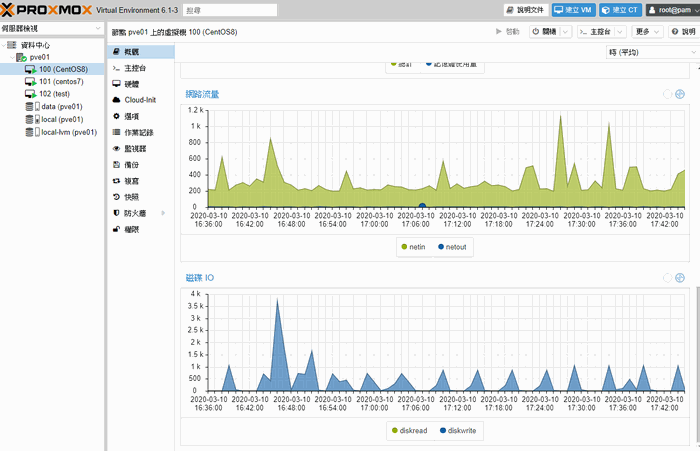Image resolution: width=700 pixels, height=451 pixels.
Task: Open the 更多 more dropdown
Action: coord(647,32)
